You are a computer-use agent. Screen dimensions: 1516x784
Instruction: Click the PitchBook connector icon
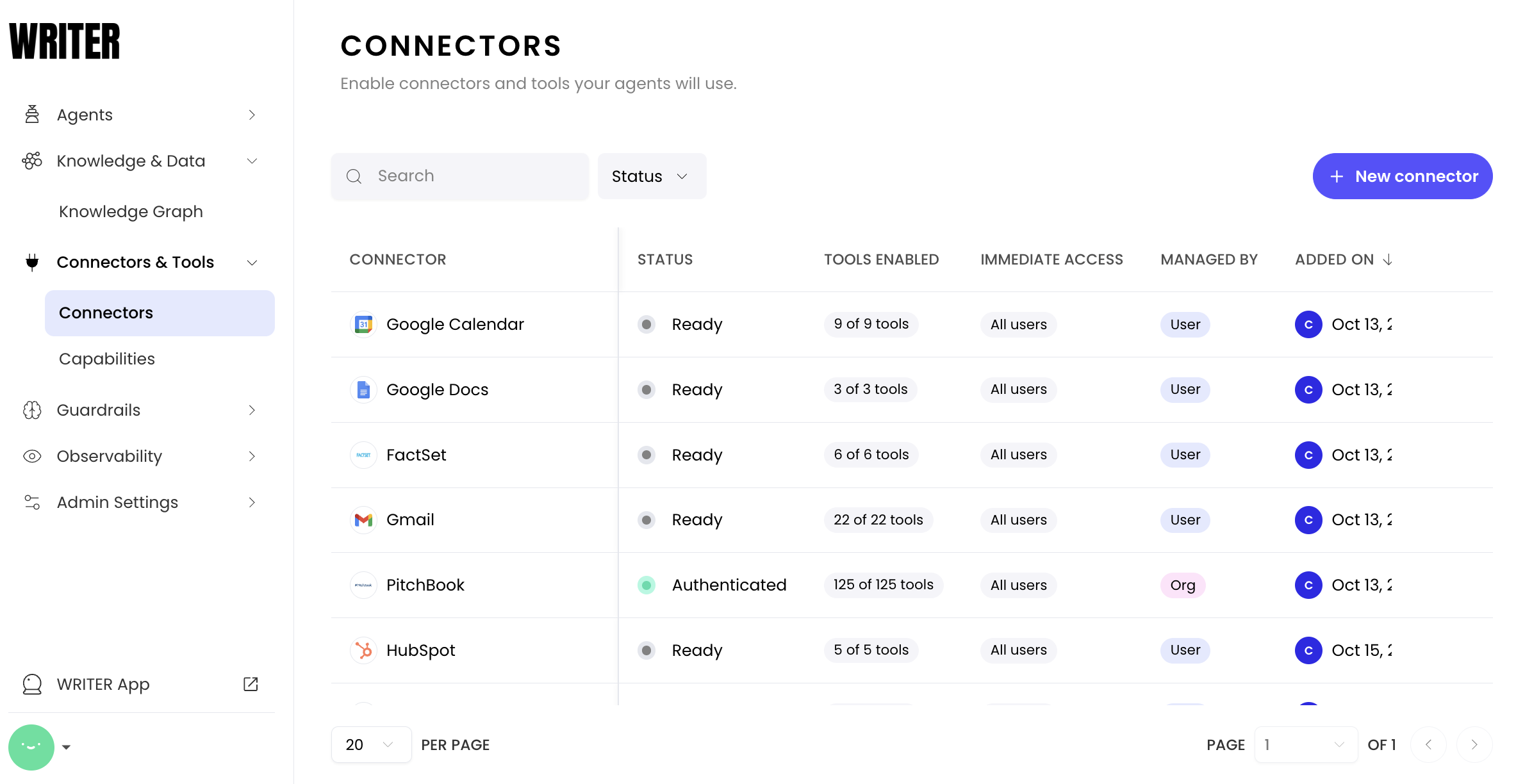click(x=363, y=585)
